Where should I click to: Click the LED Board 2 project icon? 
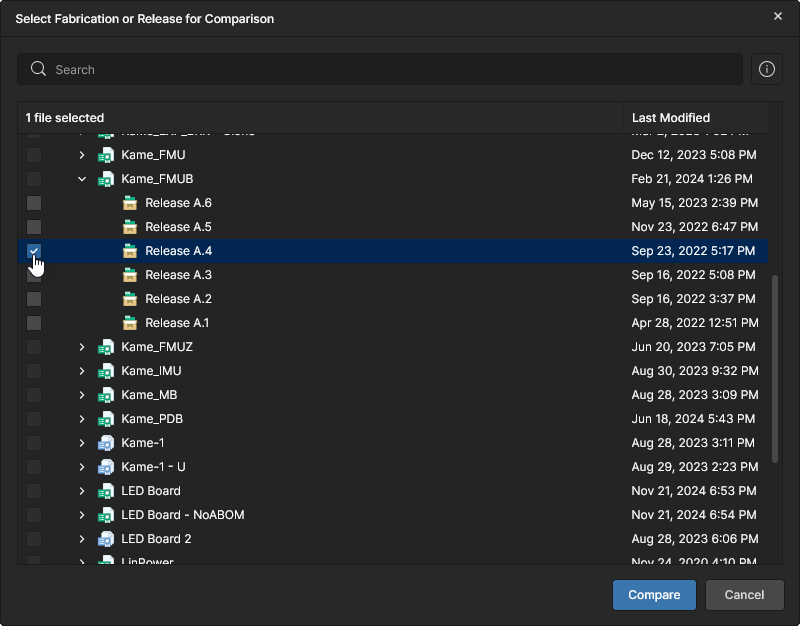click(x=106, y=539)
